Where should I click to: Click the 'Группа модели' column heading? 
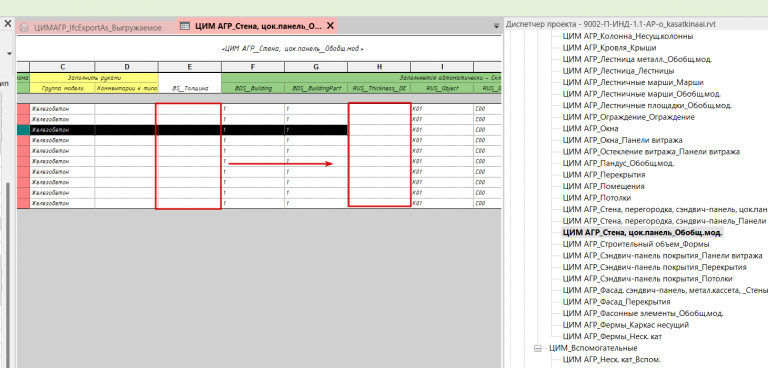(x=62, y=88)
